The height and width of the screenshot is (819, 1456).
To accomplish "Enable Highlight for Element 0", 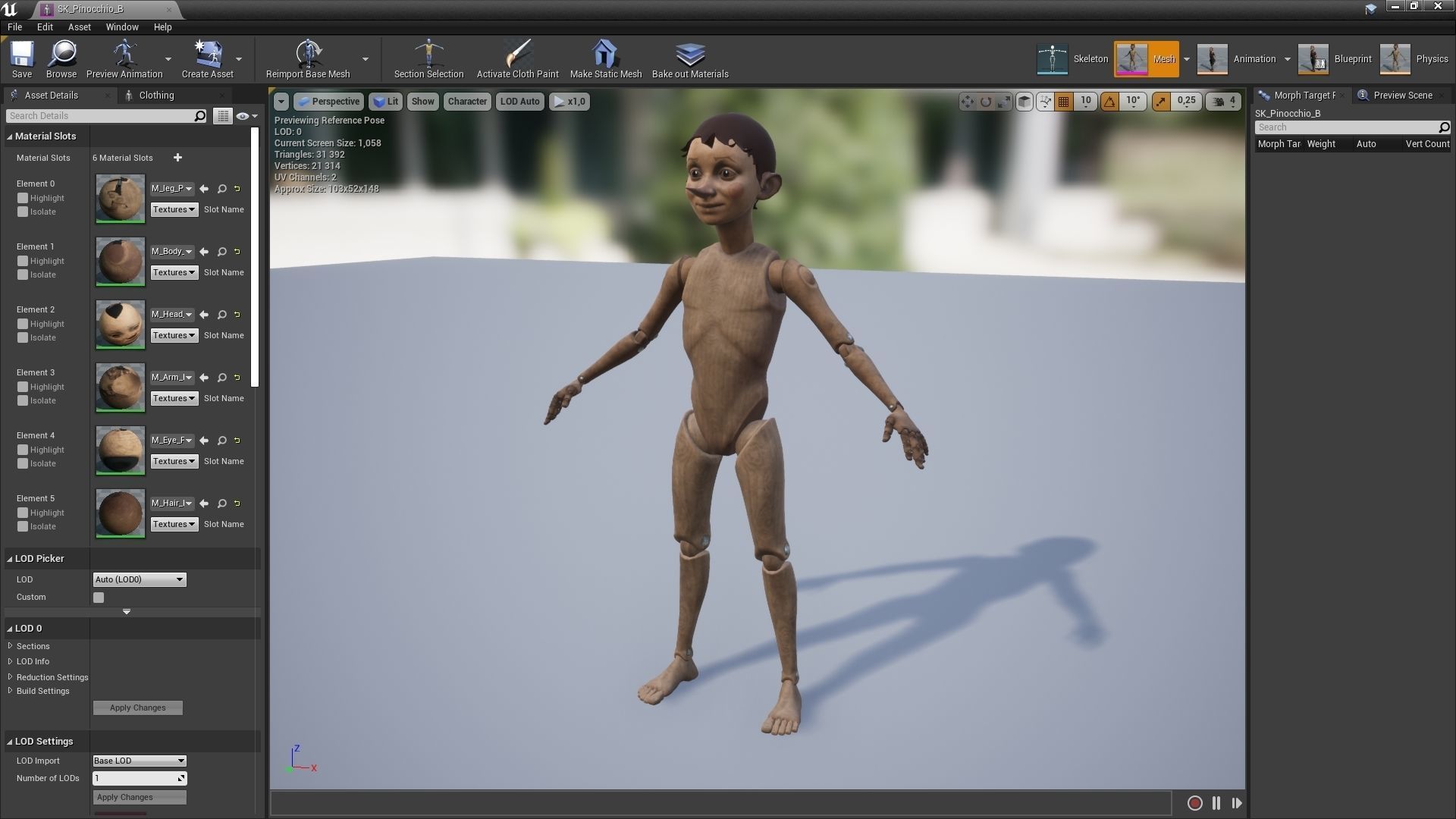I will [23, 198].
